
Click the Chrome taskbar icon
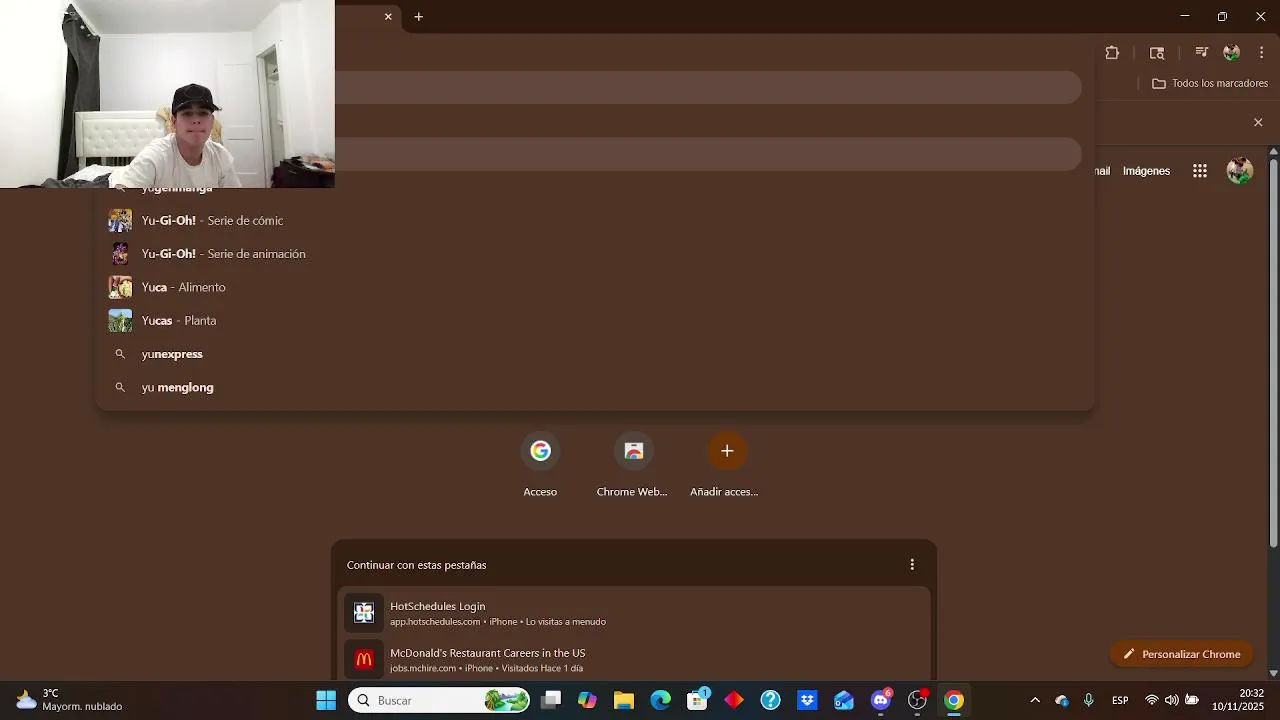click(954, 700)
